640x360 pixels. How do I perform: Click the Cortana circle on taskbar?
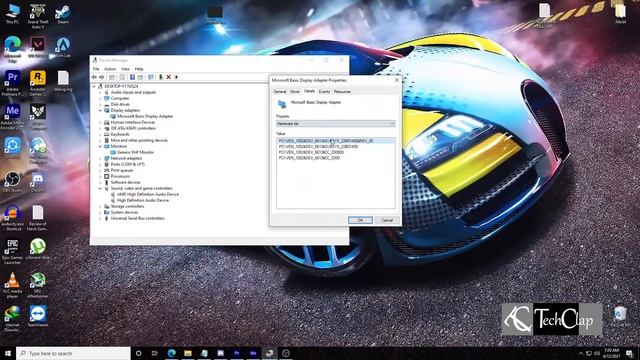click(x=138, y=353)
